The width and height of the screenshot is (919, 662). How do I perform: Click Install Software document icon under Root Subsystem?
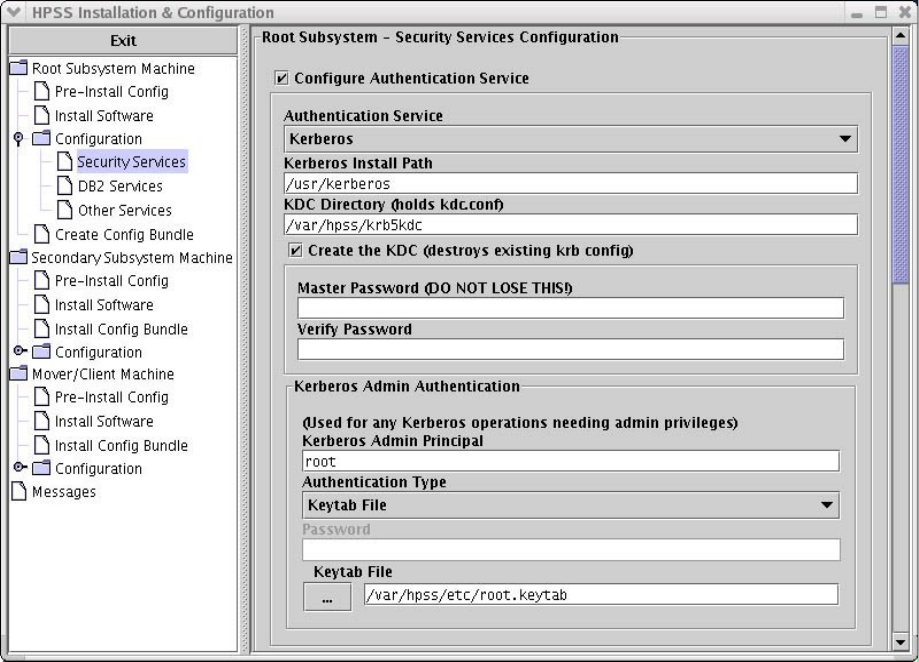[42, 115]
